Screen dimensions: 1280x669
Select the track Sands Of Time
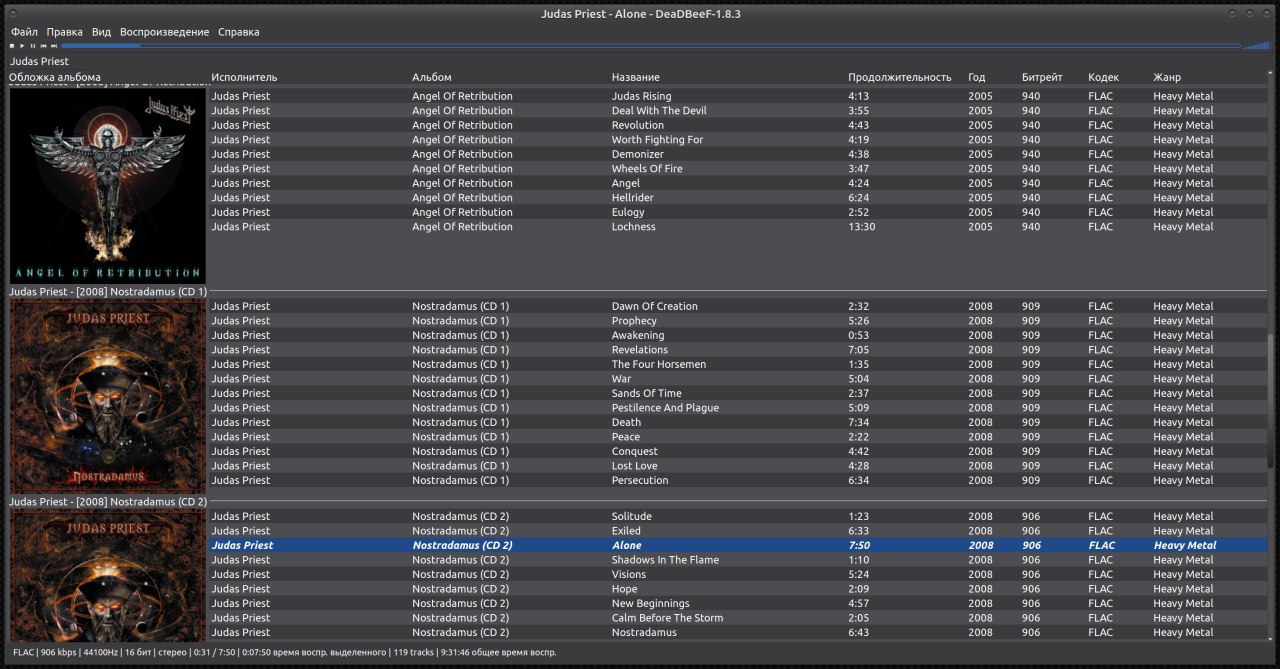tap(738, 393)
